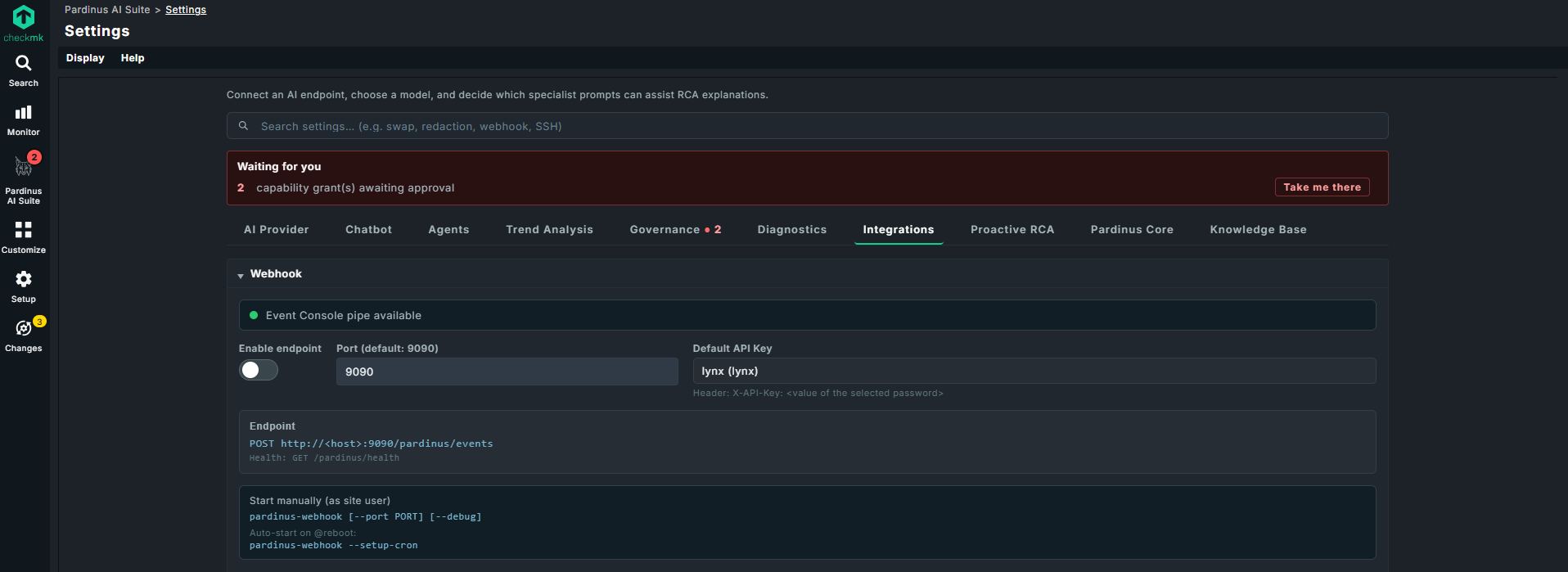Open the Default API Key dropdown
The image size is (1568, 572).
tap(1034, 371)
